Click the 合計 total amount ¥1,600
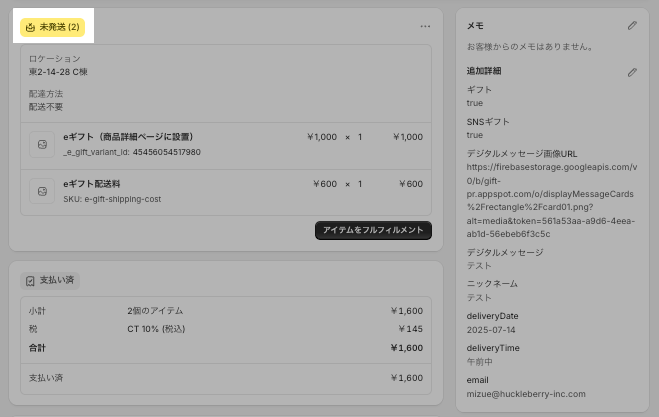 tap(406, 348)
